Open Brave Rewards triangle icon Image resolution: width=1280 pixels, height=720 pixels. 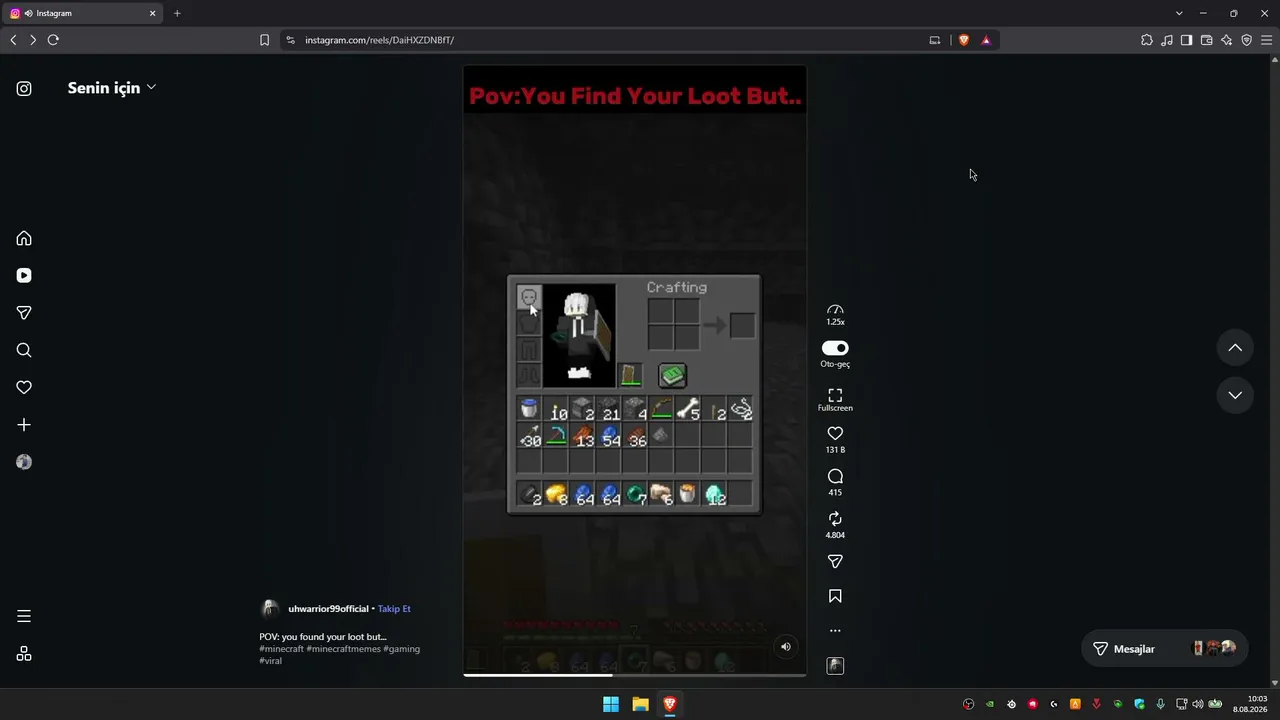(x=986, y=40)
